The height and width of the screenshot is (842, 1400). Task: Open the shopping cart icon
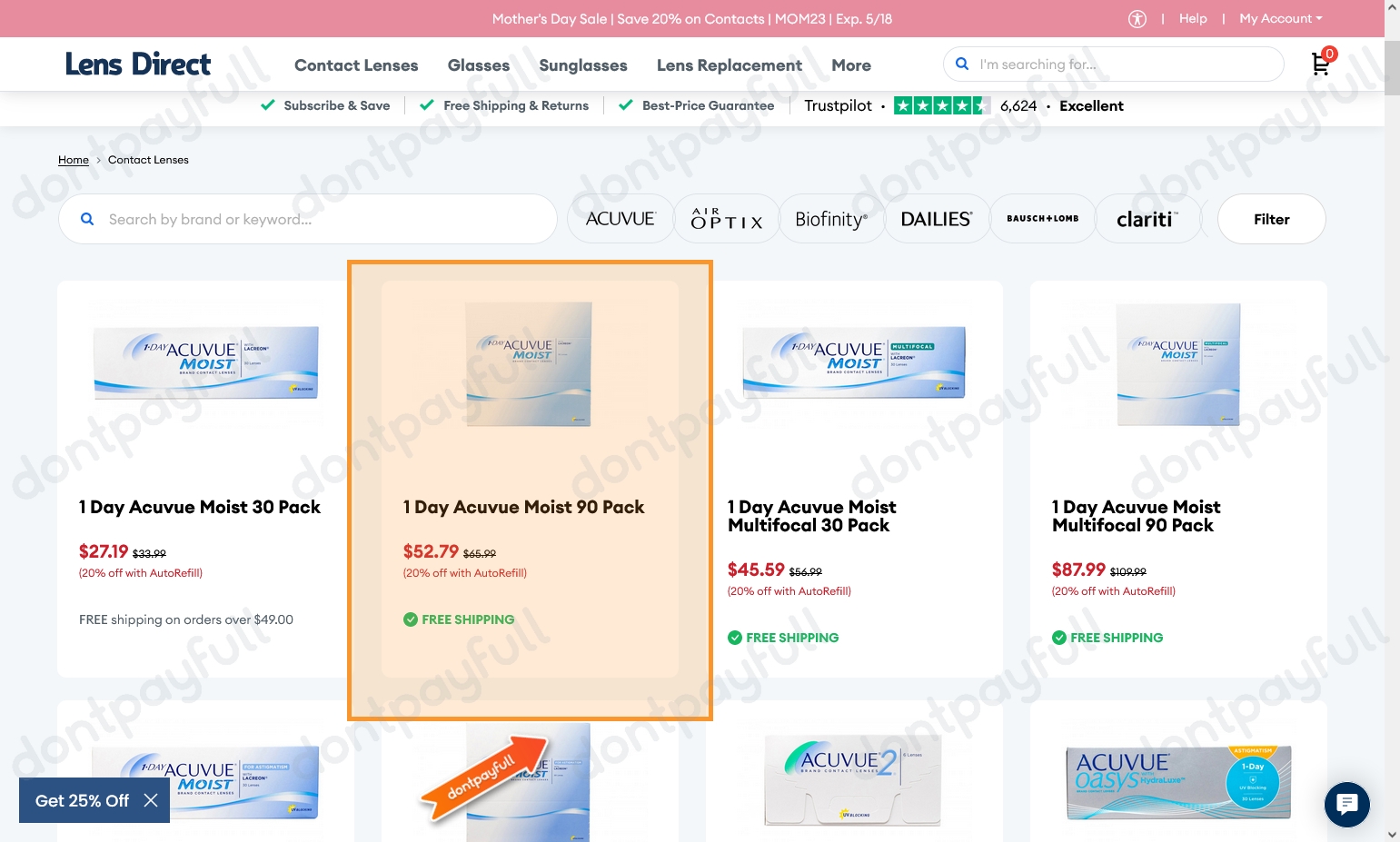[1321, 64]
